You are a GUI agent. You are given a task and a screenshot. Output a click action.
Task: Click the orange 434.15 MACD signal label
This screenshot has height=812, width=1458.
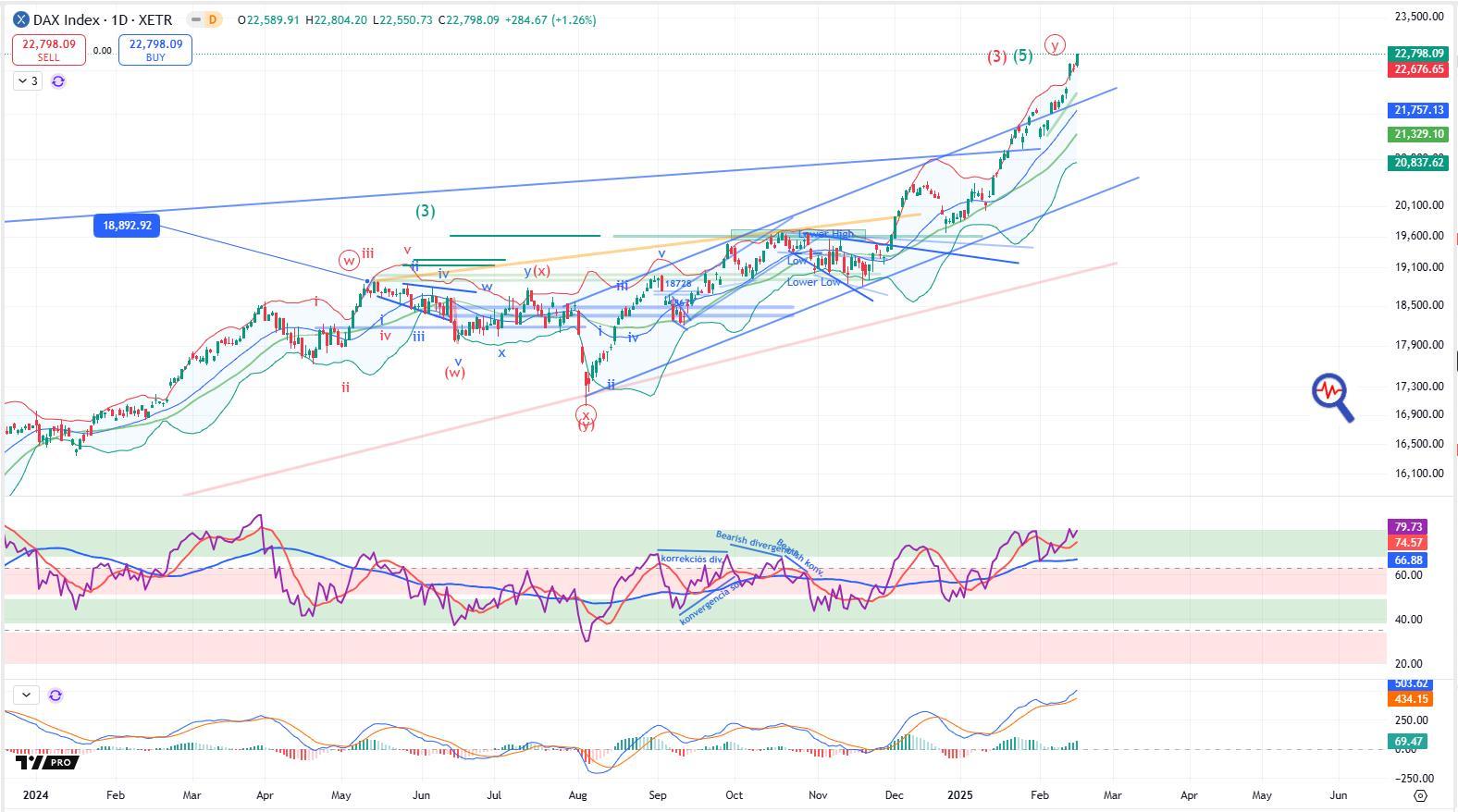[x=1410, y=698]
